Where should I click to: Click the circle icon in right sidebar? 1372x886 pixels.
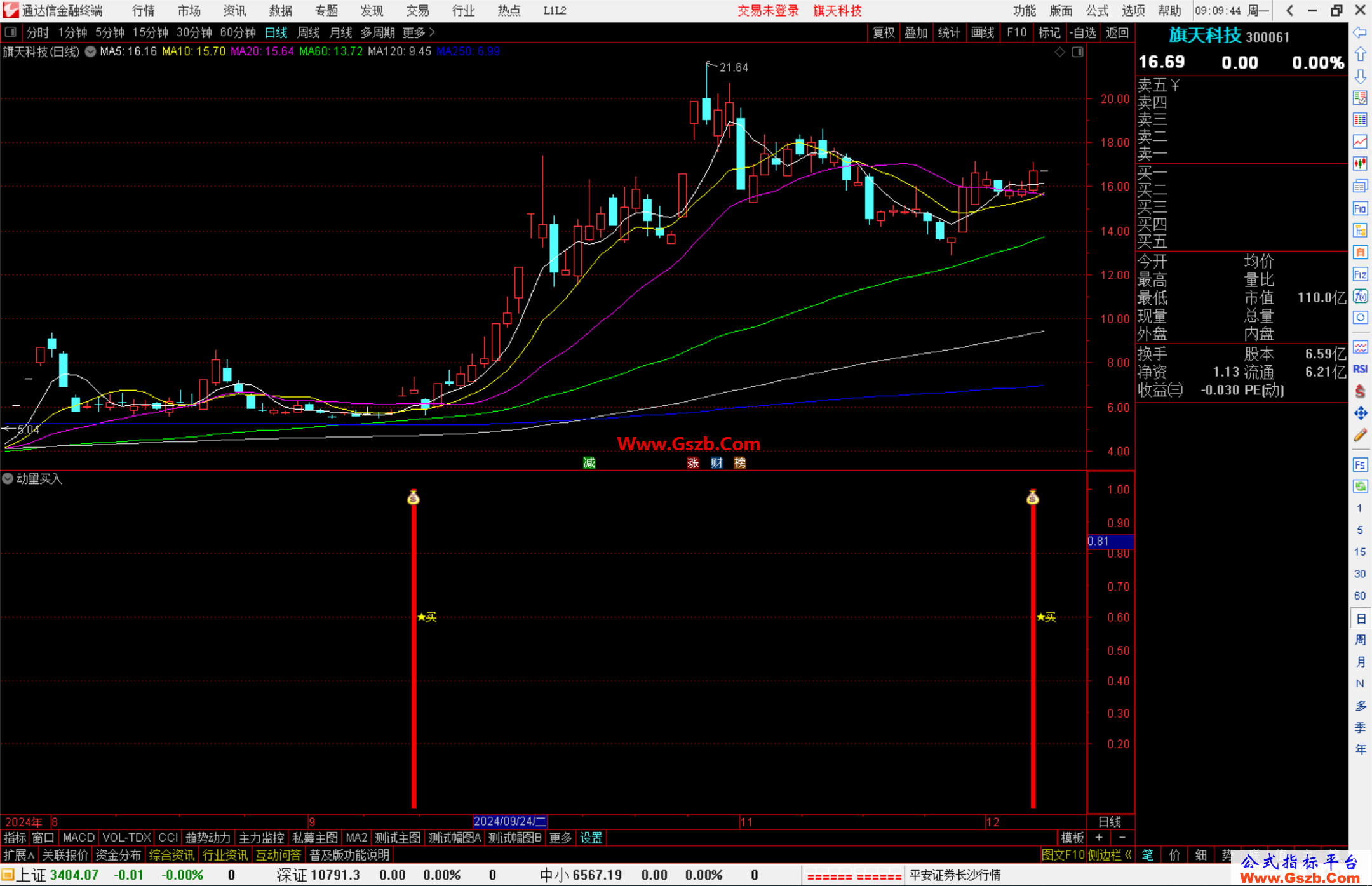point(1360,318)
